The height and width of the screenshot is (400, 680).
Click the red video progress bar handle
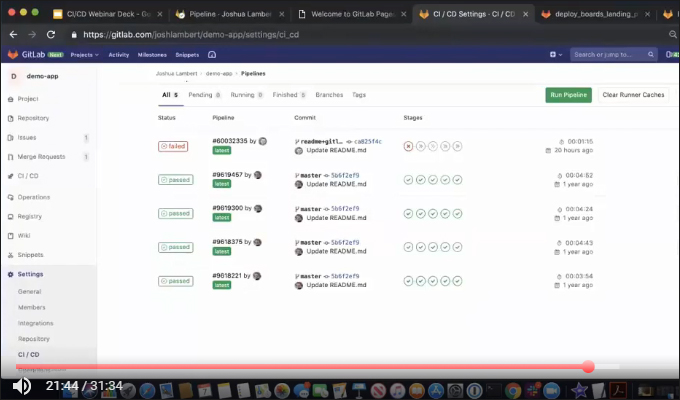click(x=588, y=367)
